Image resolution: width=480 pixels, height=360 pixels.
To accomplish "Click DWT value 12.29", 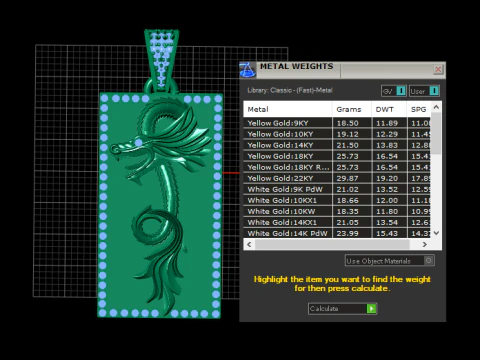I will [387, 134].
